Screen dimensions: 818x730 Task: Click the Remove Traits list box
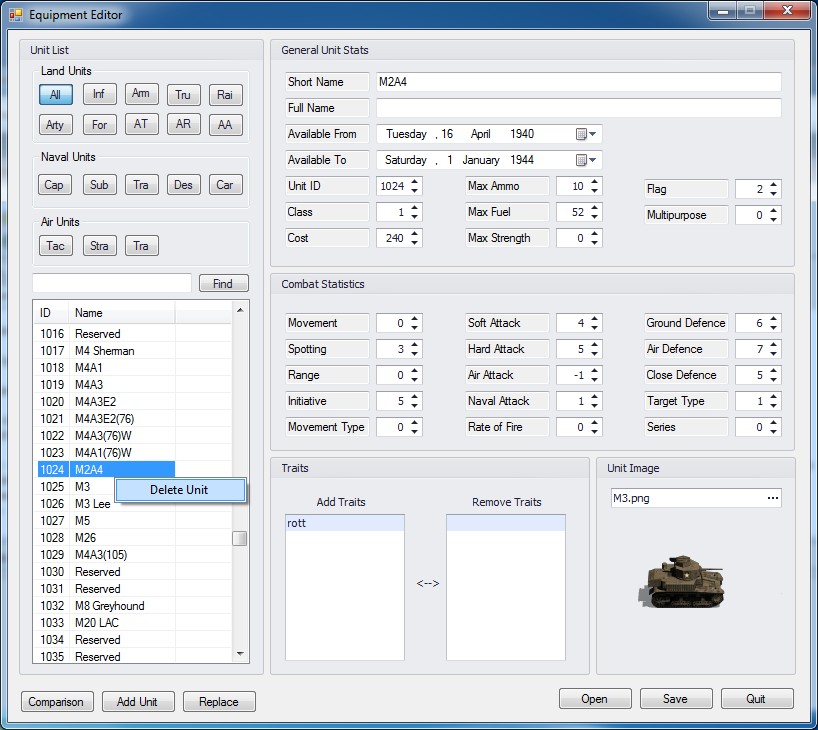point(506,588)
